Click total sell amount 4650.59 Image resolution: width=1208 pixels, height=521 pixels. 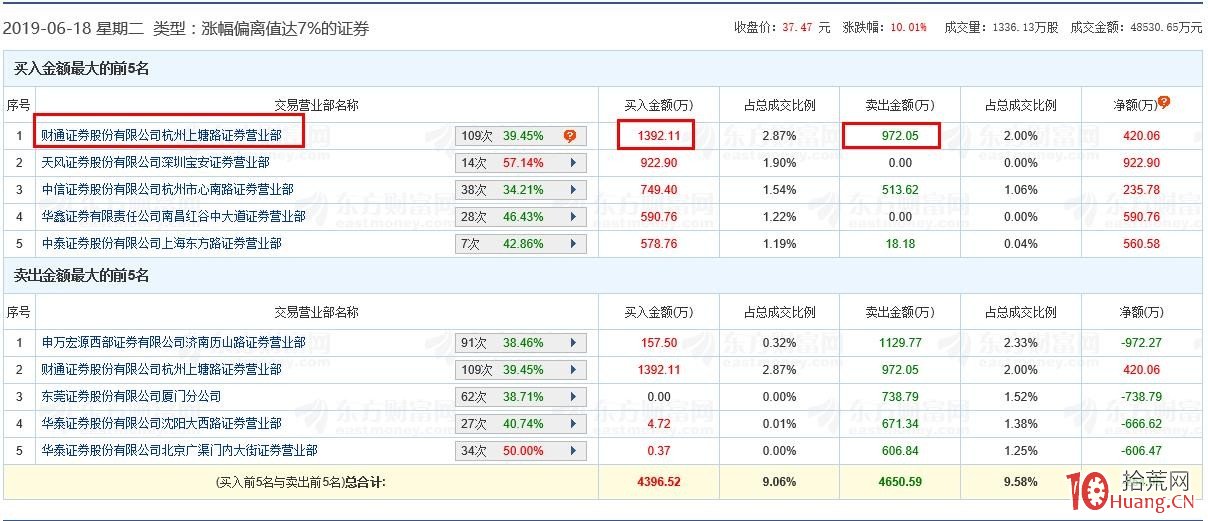[899, 482]
